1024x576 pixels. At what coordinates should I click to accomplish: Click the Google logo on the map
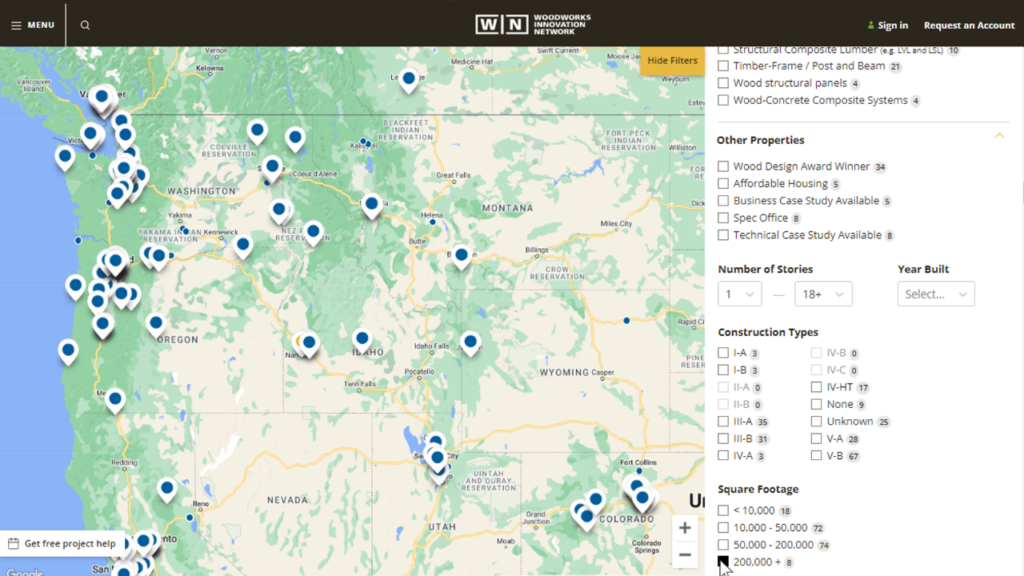pos(26,571)
